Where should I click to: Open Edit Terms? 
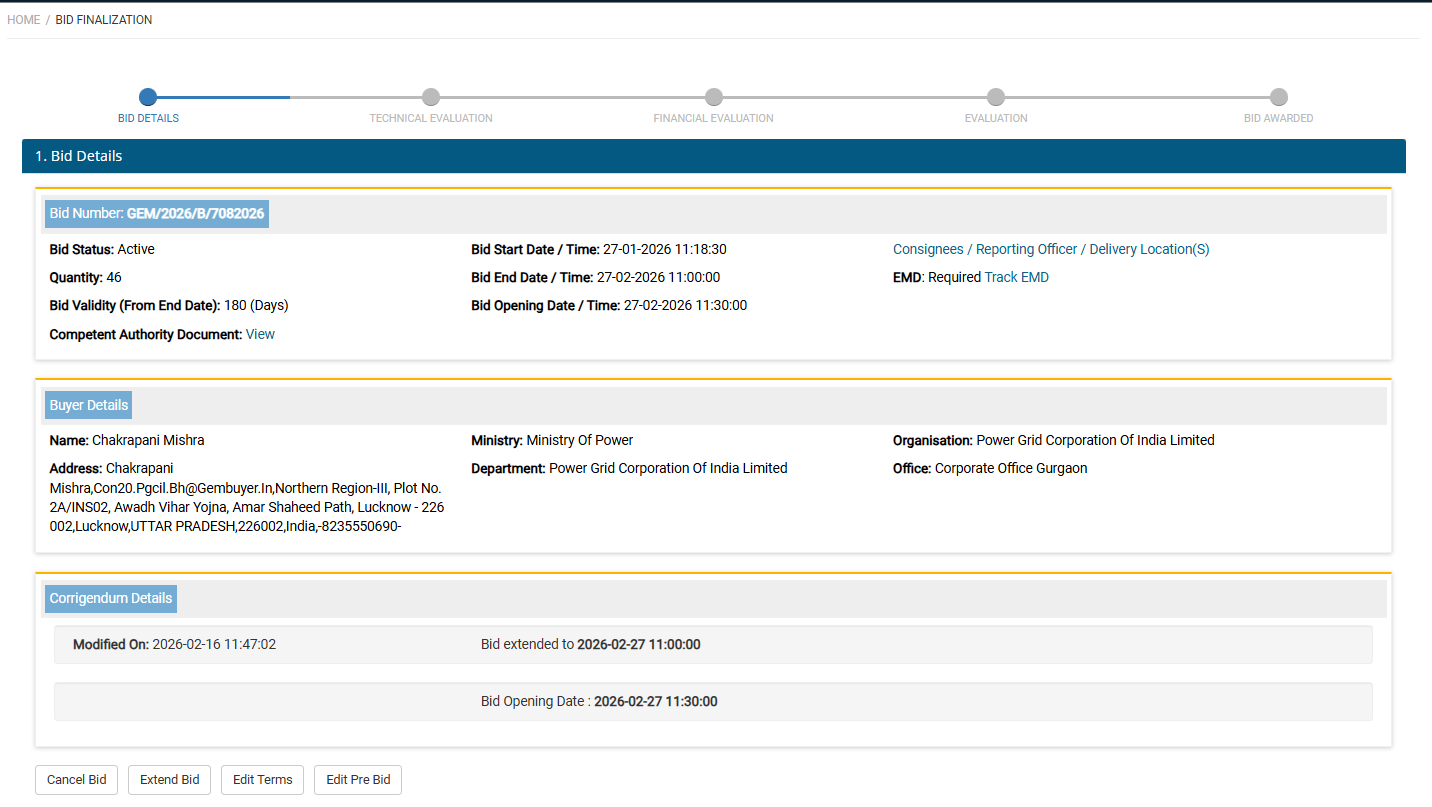[x=262, y=780]
